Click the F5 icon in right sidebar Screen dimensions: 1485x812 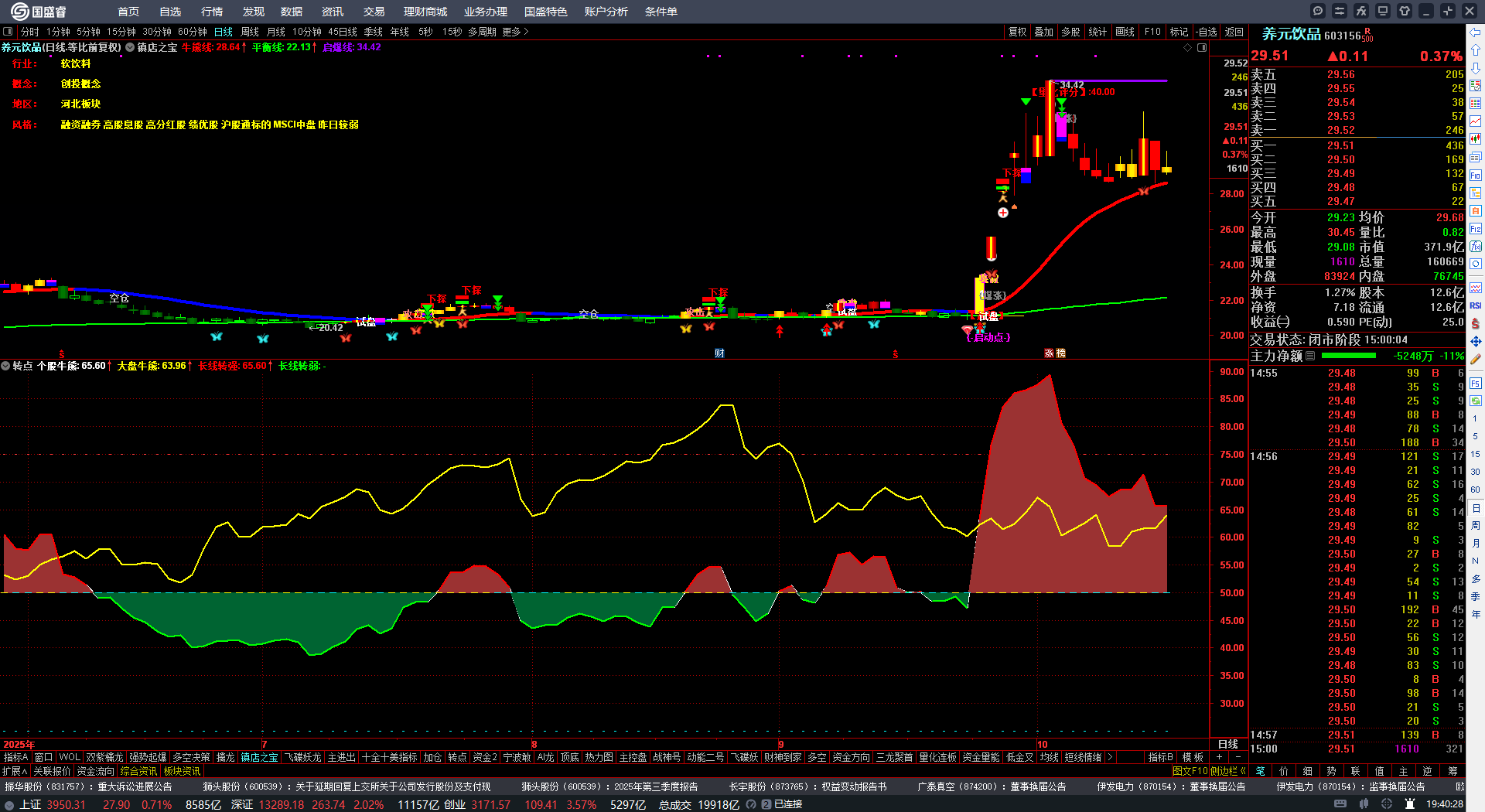pos(1476,383)
